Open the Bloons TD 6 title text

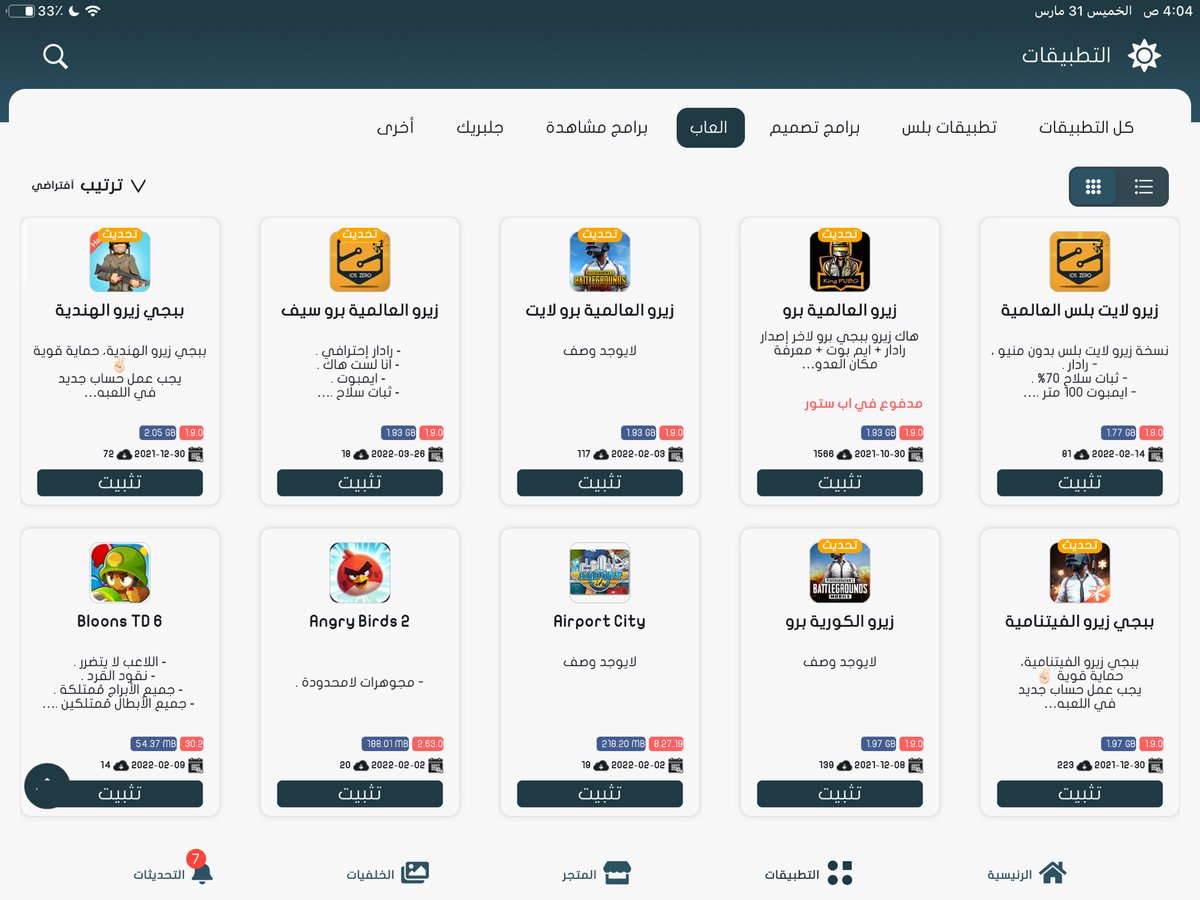120,621
